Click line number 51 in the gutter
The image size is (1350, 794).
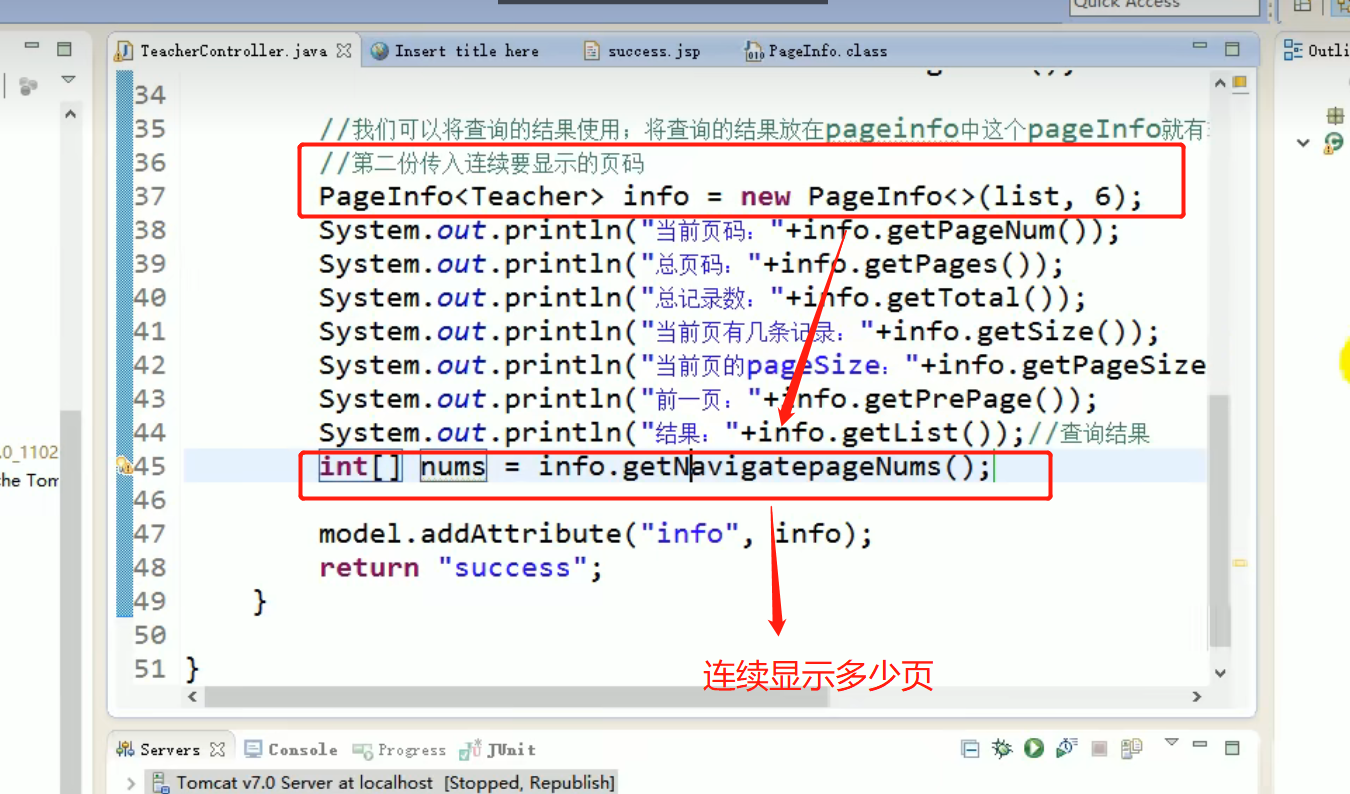[150, 668]
